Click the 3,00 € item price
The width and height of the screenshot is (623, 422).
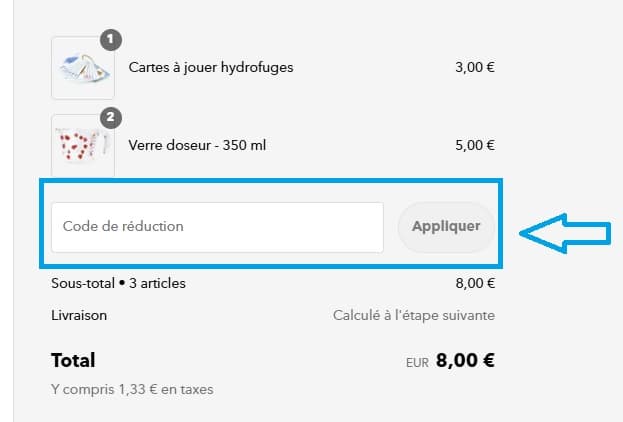475,68
